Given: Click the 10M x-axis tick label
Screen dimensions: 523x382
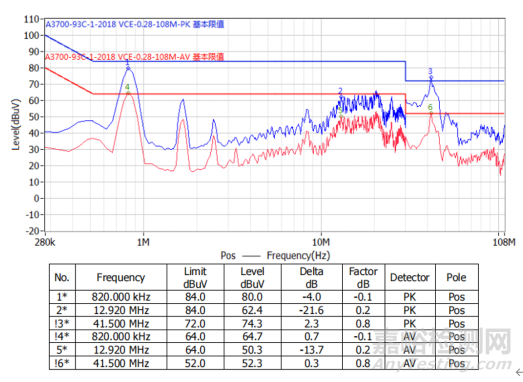Looking at the screenshot, I should click(321, 242).
